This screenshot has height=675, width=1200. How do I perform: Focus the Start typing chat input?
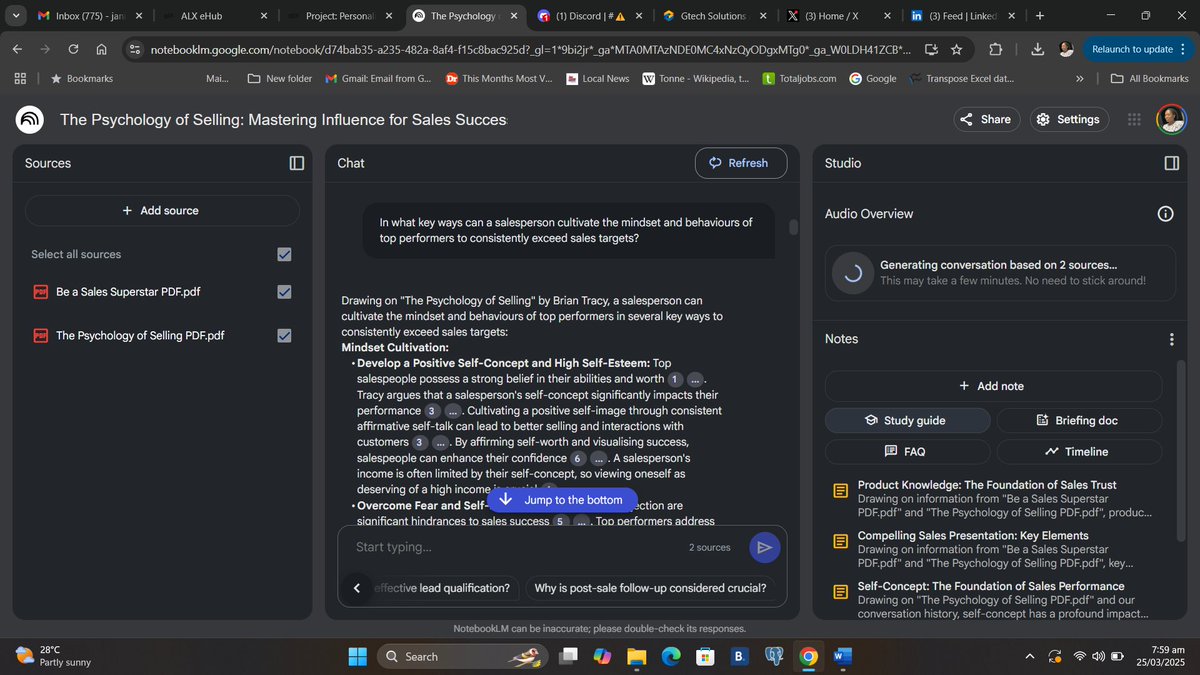515,547
